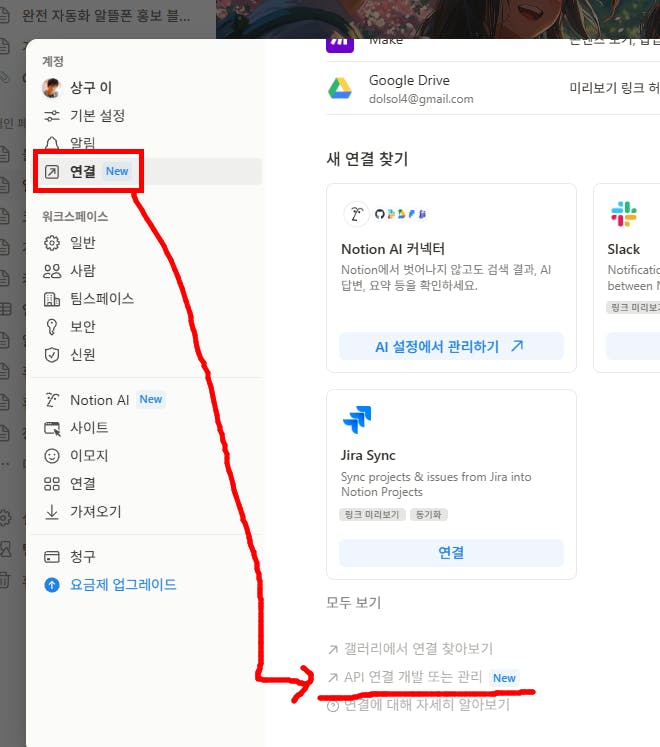Open 완전 자동화 알뜰폰 홍보 page behind dialog
This screenshot has width=660, height=747.
(x=106, y=17)
